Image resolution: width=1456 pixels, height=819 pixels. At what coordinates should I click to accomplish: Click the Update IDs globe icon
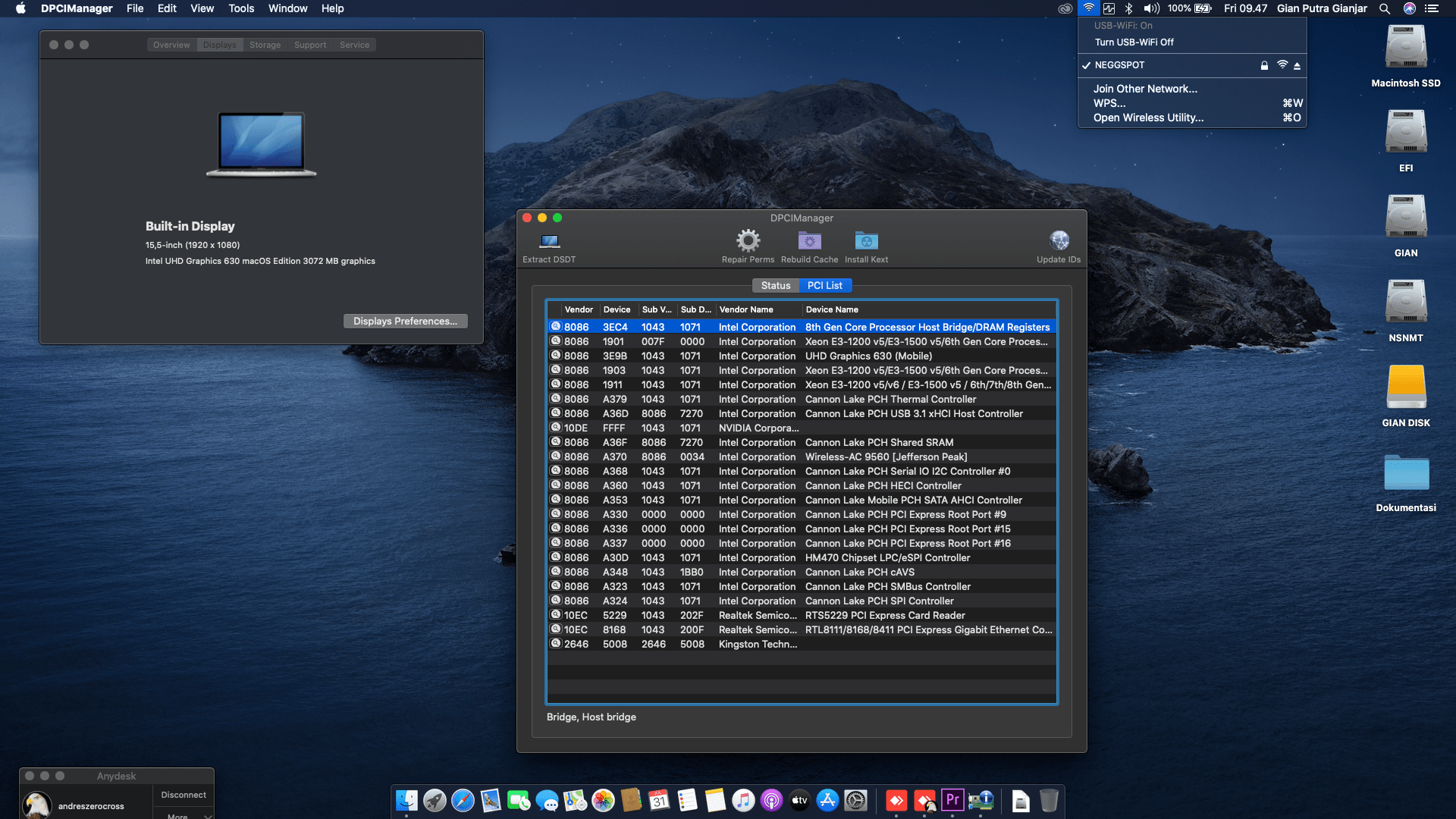tap(1059, 244)
